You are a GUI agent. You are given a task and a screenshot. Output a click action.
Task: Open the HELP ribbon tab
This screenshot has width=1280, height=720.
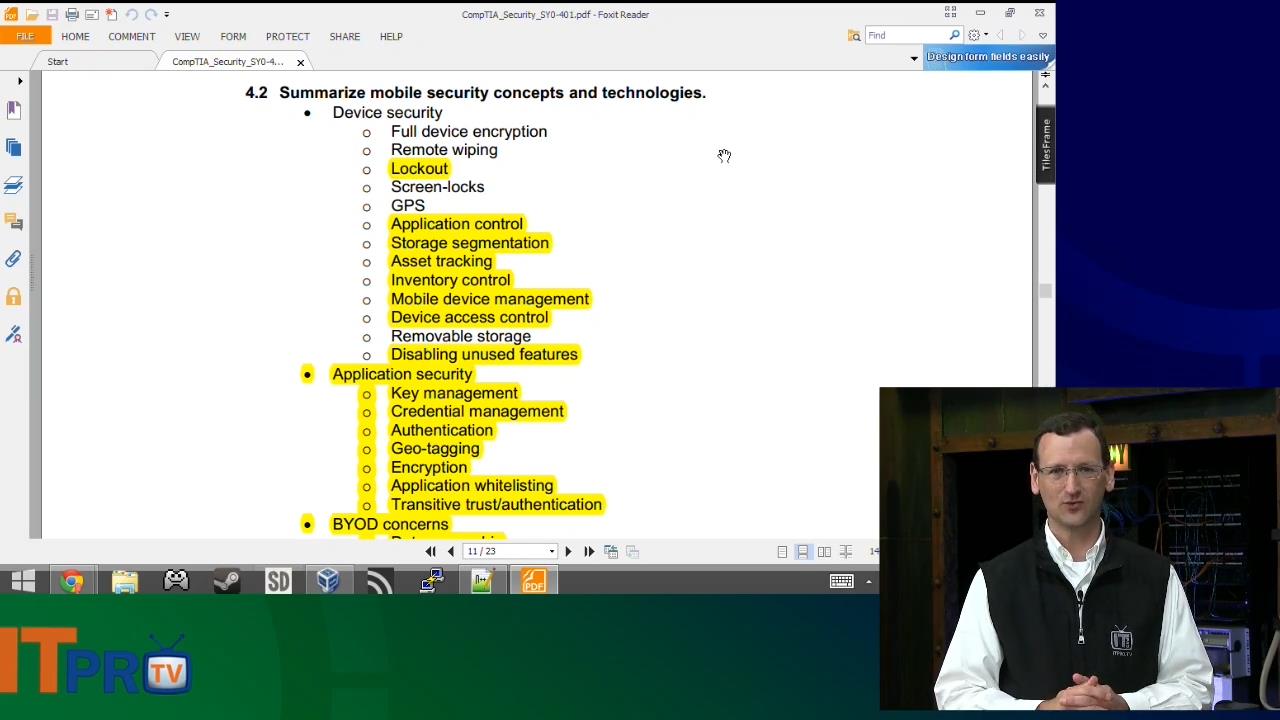pyautogui.click(x=391, y=36)
